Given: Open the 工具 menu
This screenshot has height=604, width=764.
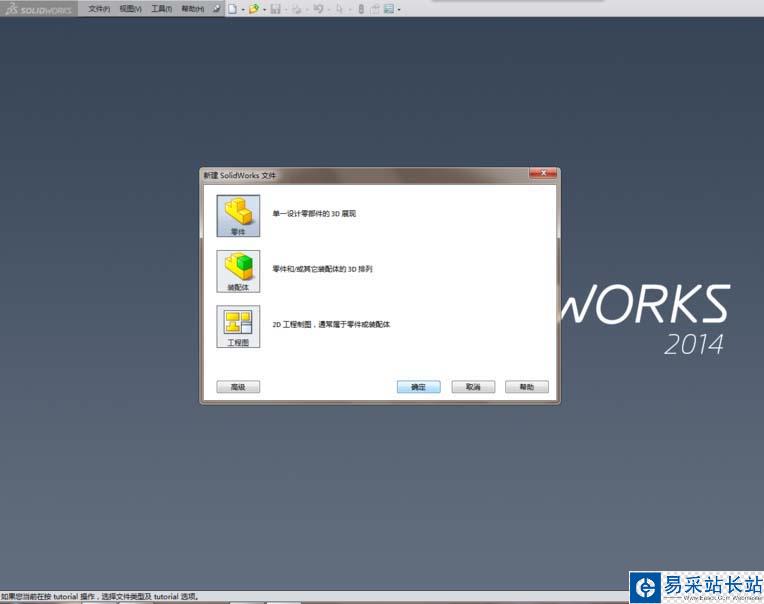Looking at the screenshot, I should [x=161, y=9].
